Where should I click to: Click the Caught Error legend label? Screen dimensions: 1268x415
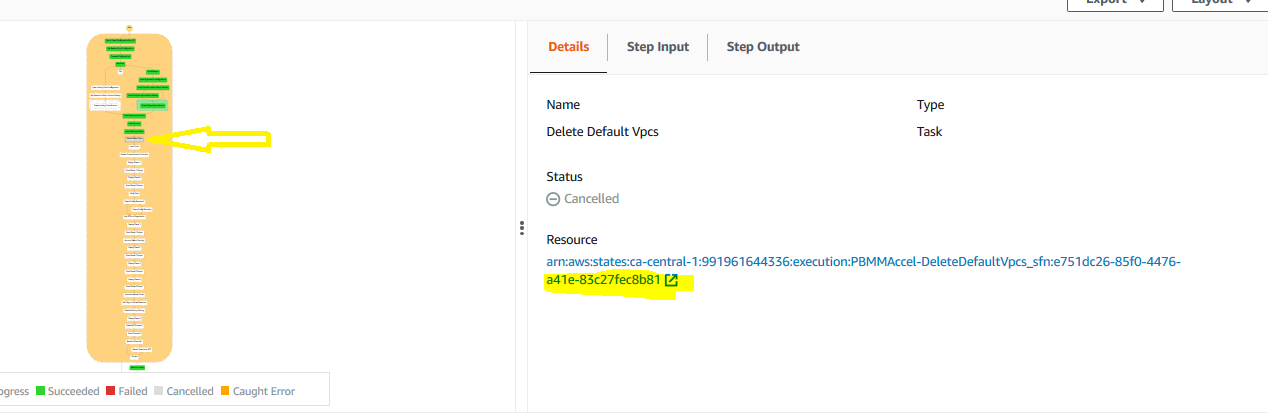(x=264, y=391)
